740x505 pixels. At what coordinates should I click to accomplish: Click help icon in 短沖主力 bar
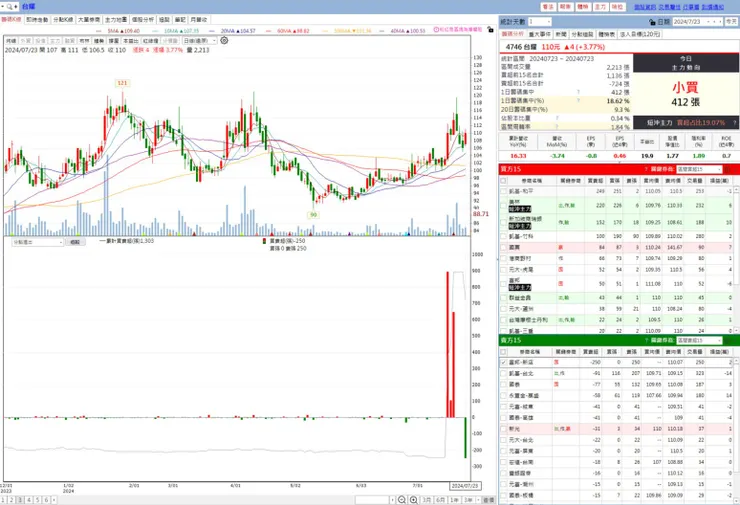click(734, 123)
